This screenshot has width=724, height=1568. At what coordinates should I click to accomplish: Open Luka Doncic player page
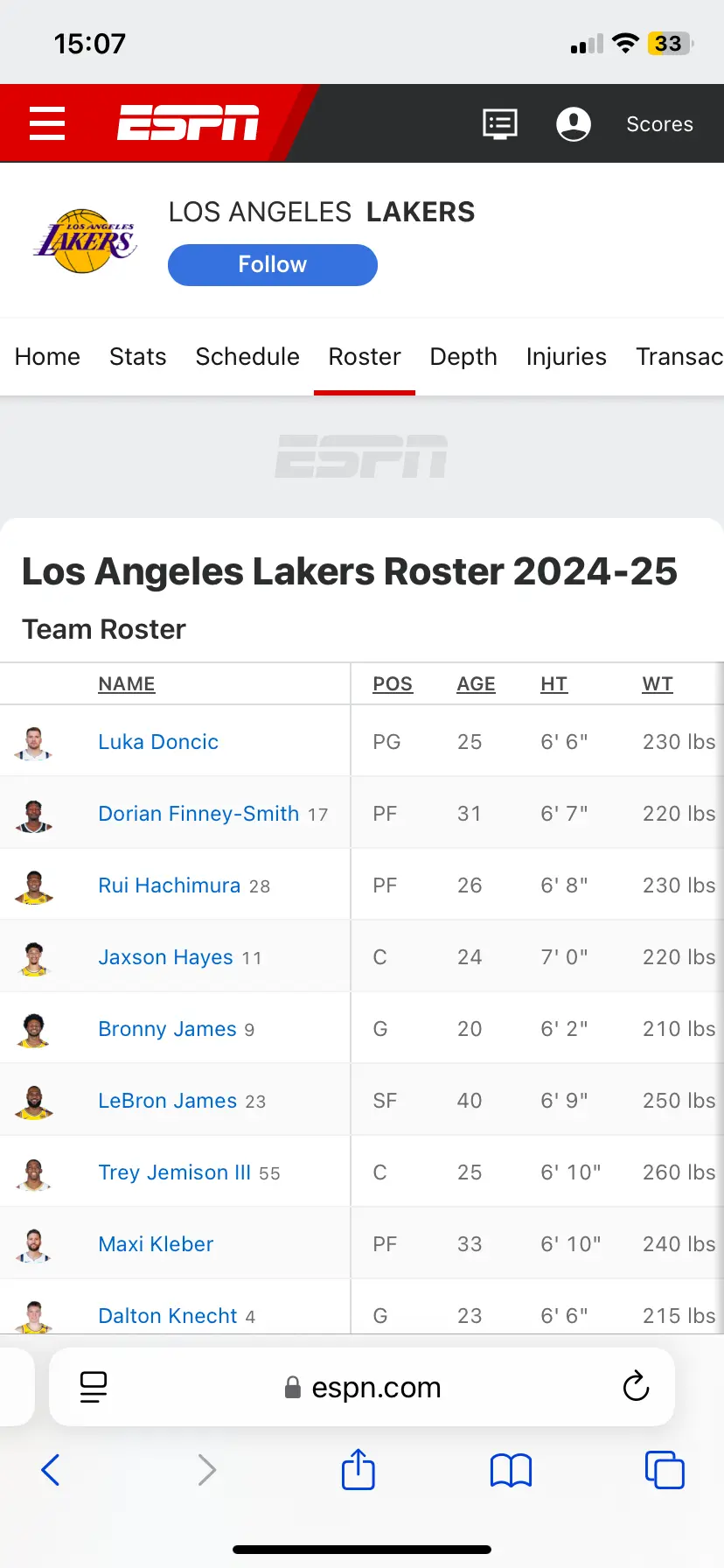point(158,742)
